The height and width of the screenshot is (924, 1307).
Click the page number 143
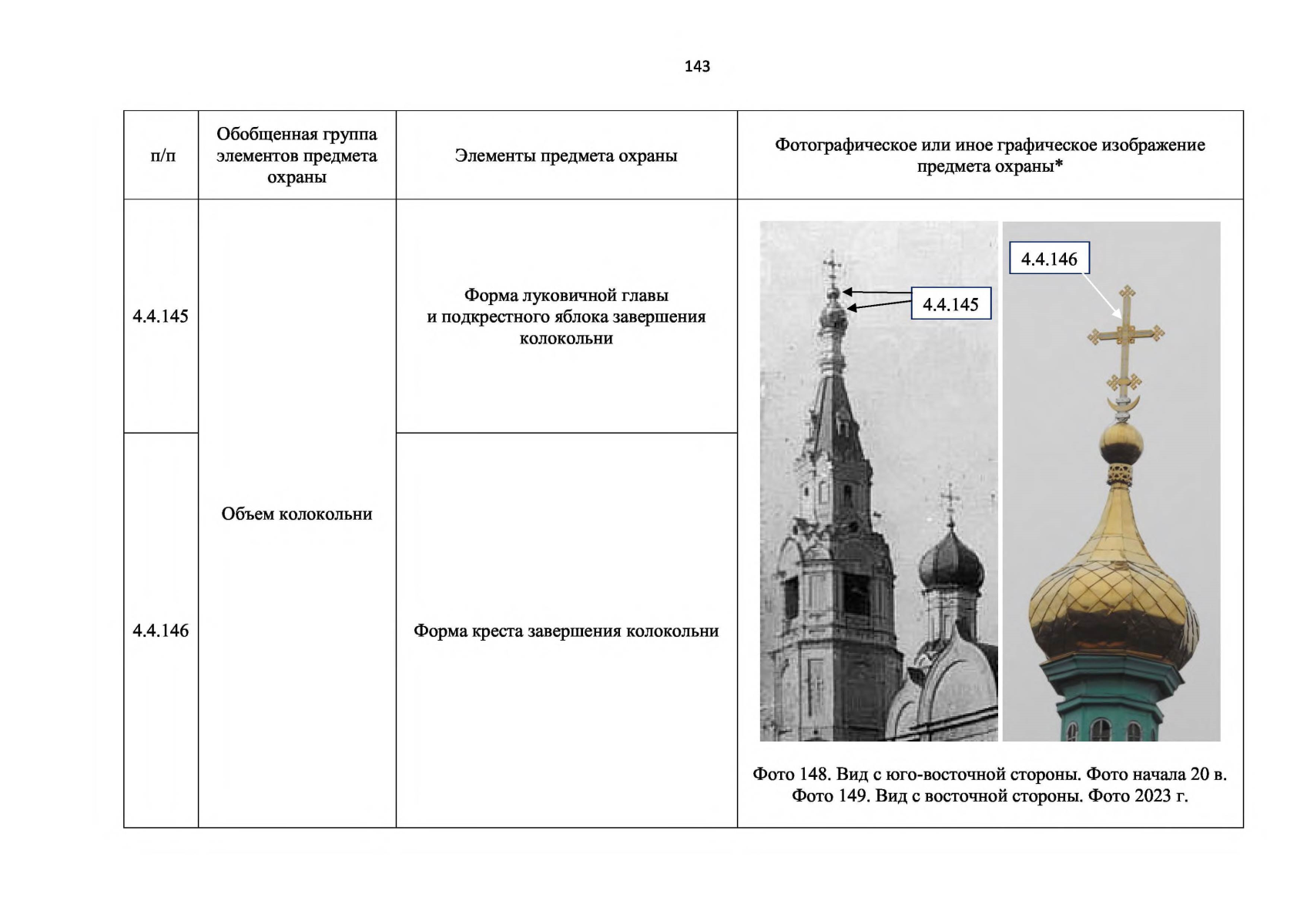tap(696, 66)
